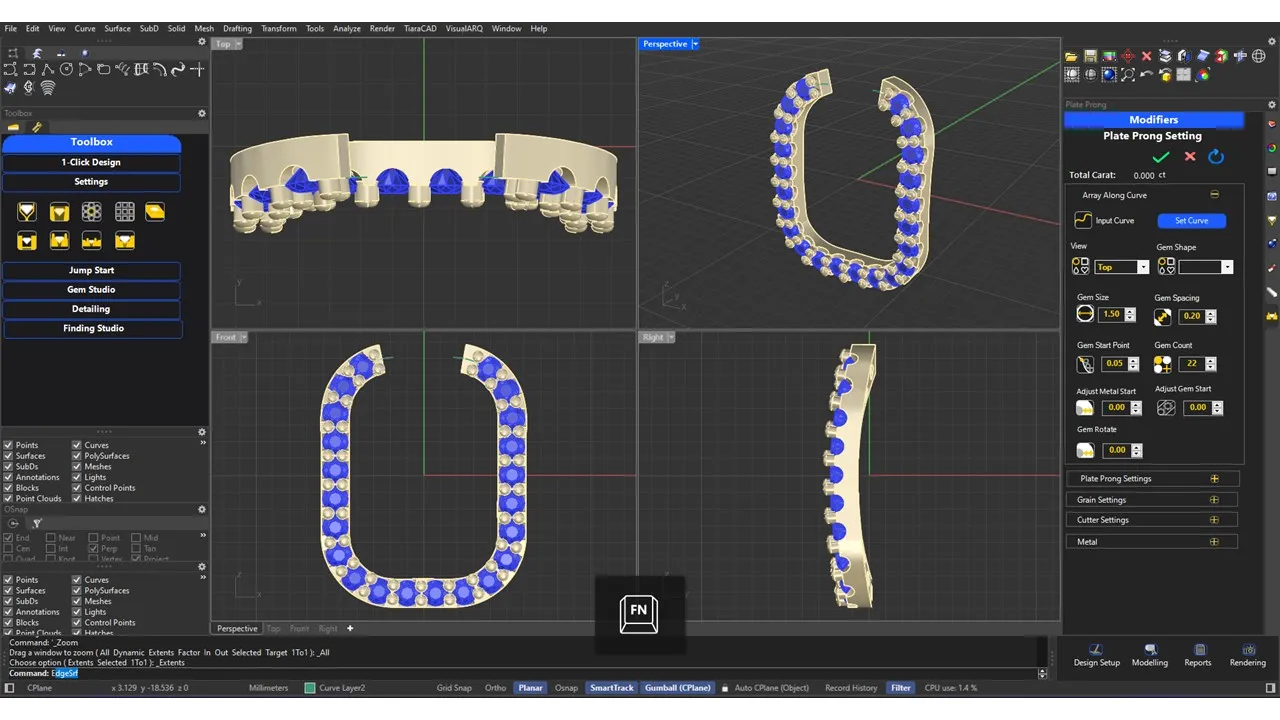
Task: Open the View dropdown set to Top
Action: coord(1122,267)
